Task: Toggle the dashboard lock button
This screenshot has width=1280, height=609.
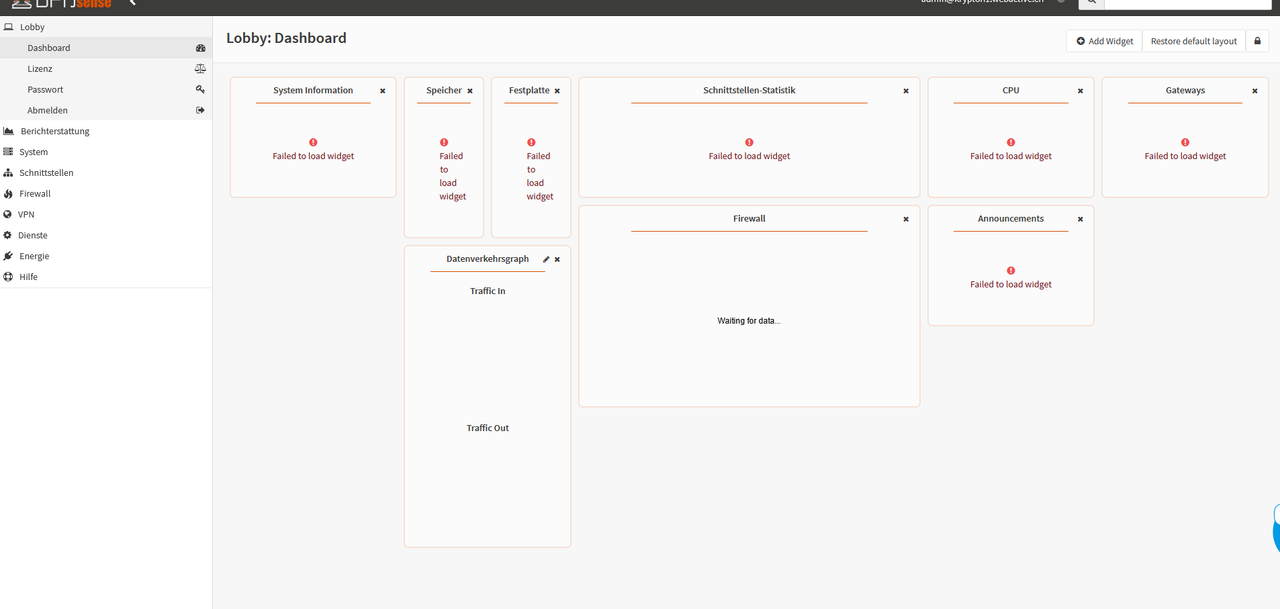Action: (1258, 41)
